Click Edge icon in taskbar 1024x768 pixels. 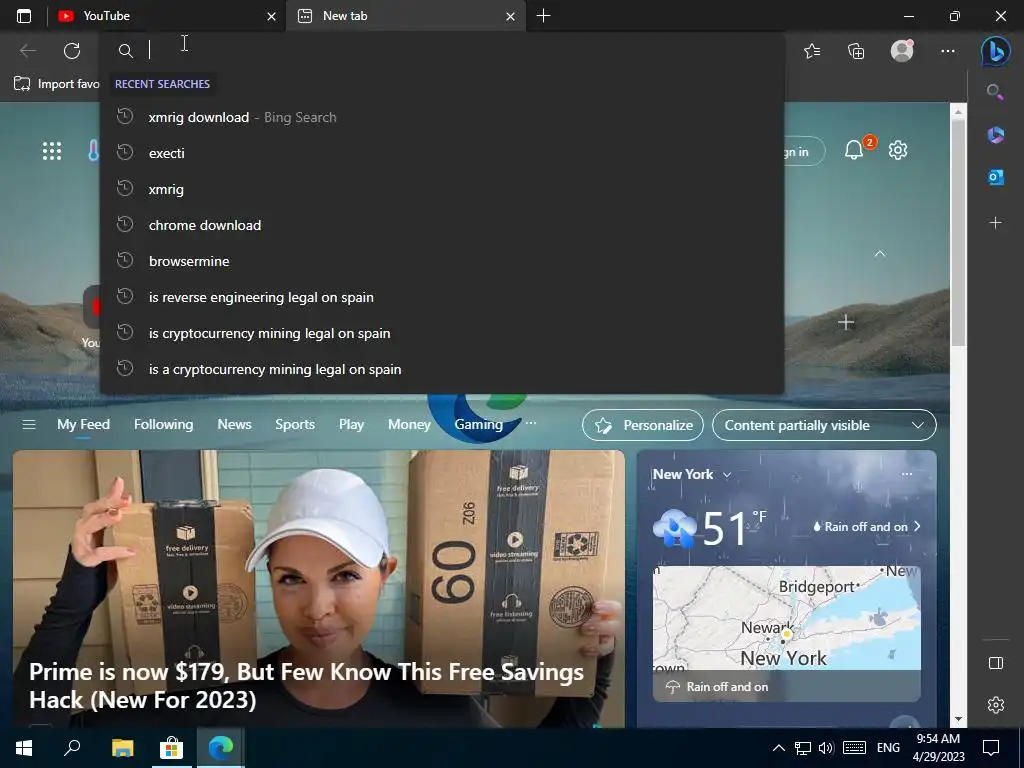click(x=221, y=748)
